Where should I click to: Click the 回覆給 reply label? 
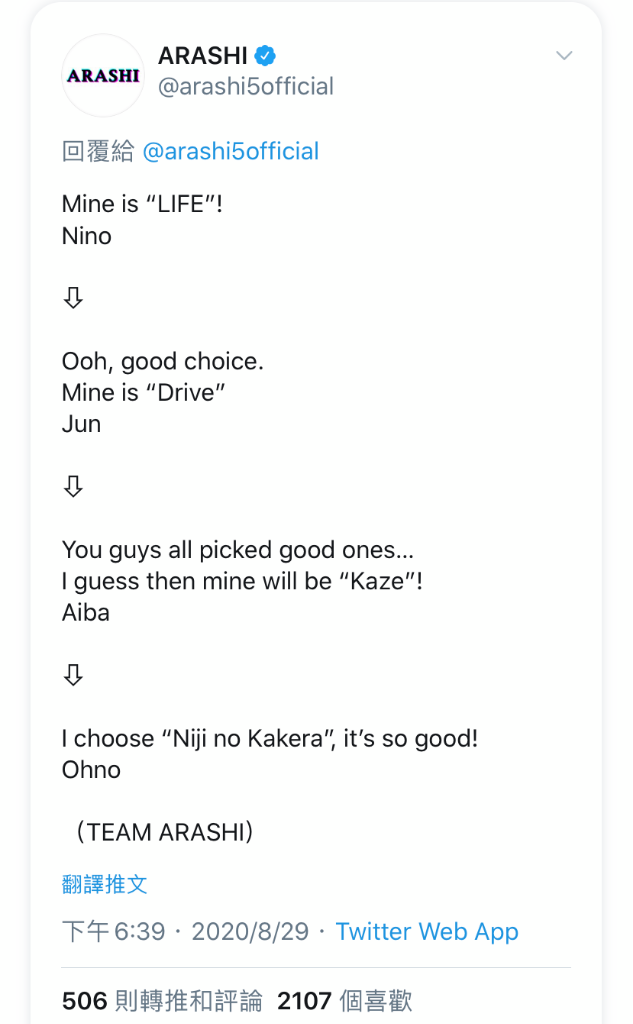(x=98, y=152)
